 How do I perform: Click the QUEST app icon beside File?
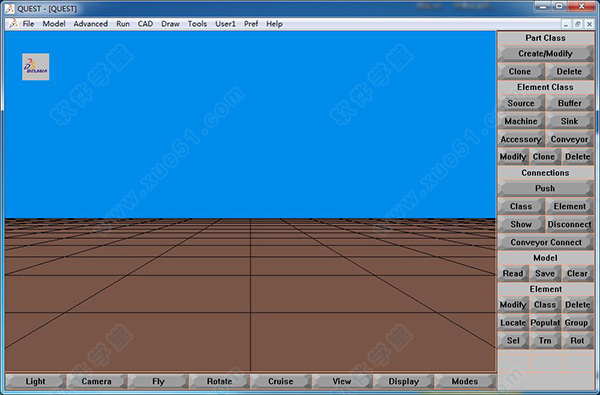tap(13, 24)
